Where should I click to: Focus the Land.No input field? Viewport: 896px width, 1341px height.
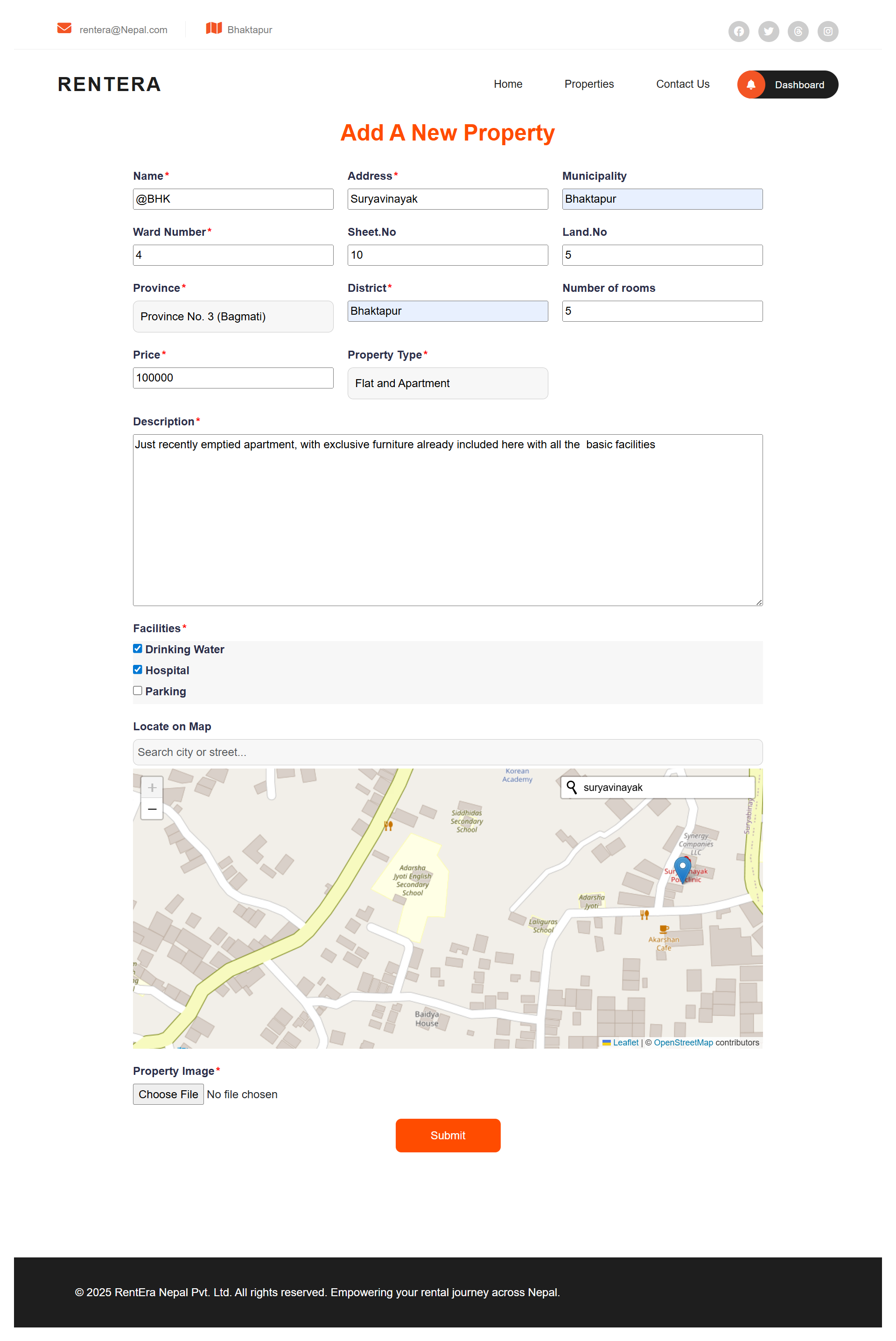click(662, 255)
